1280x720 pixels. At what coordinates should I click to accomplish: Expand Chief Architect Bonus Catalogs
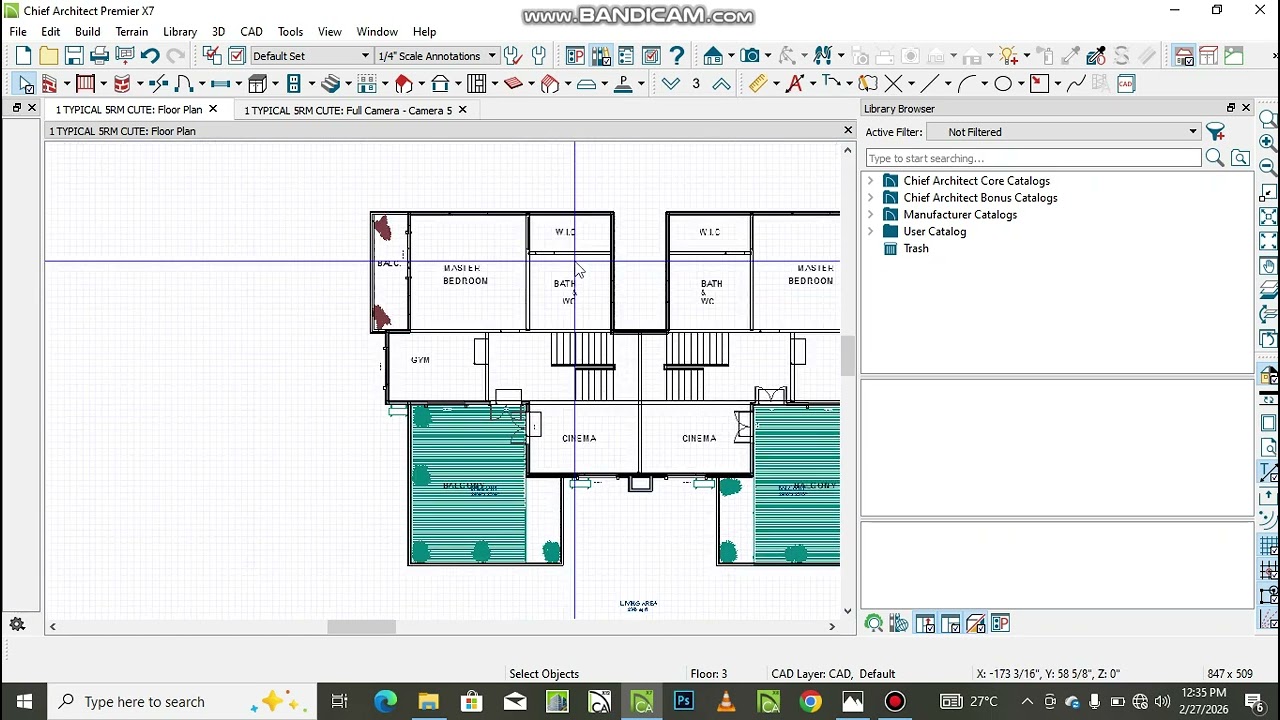[x=870, y=198]
